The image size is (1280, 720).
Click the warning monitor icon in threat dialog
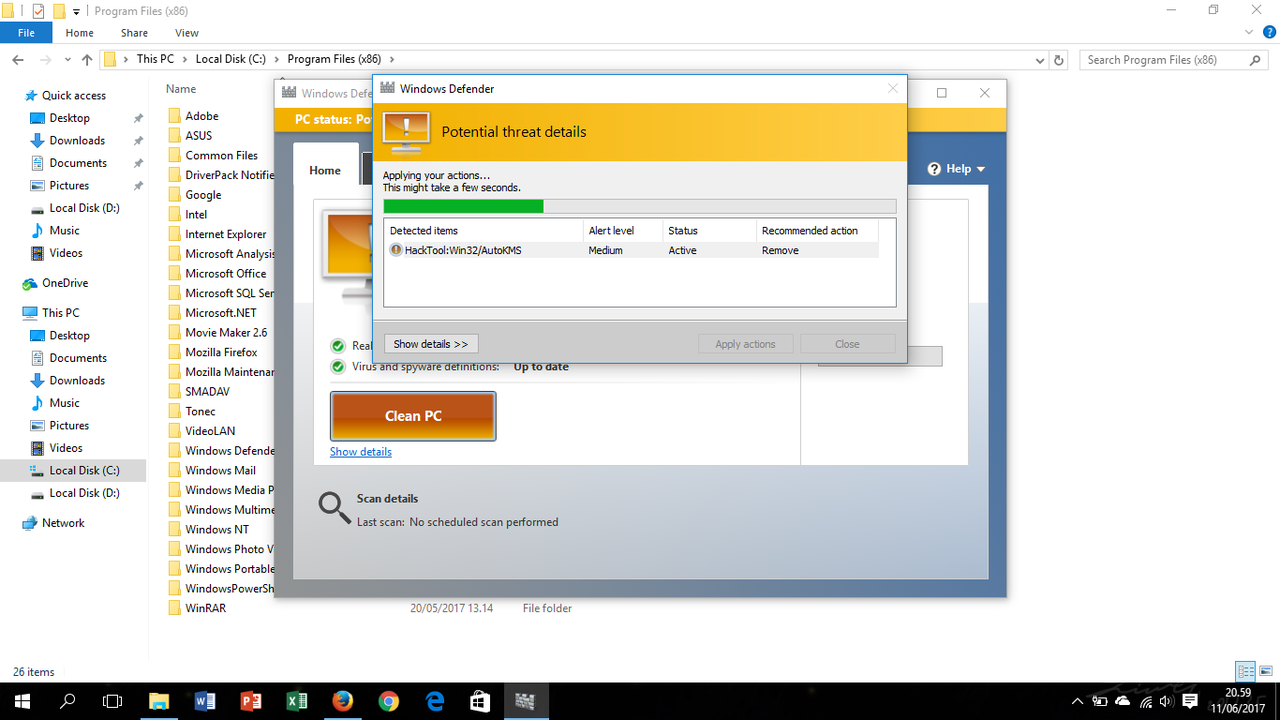406,132
